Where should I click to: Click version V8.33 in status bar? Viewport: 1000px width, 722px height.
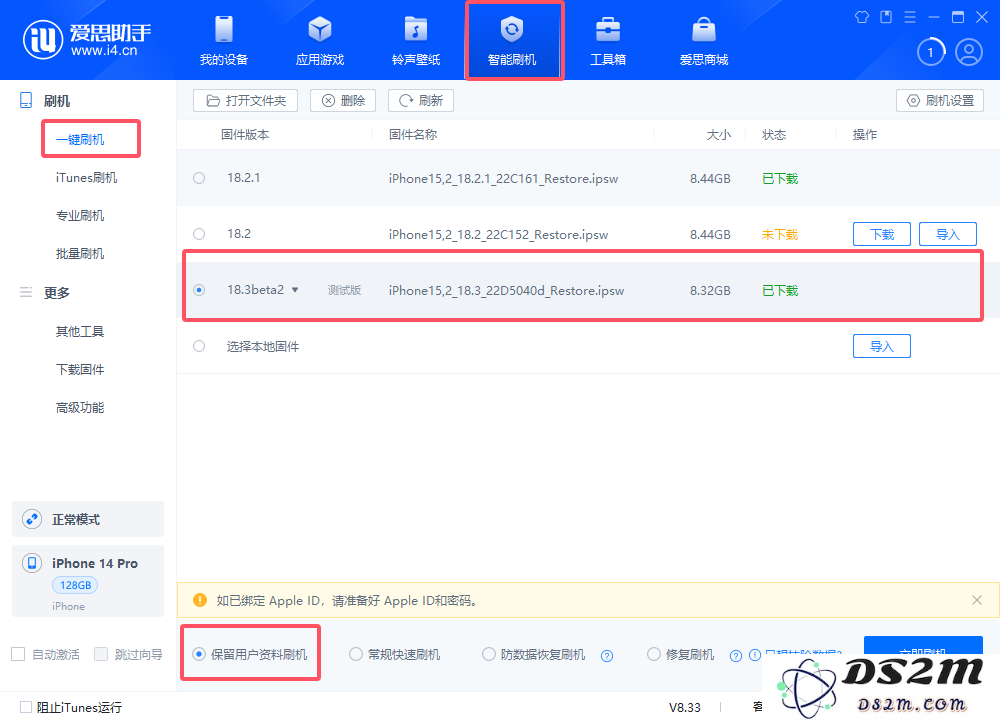coord(684,707)
